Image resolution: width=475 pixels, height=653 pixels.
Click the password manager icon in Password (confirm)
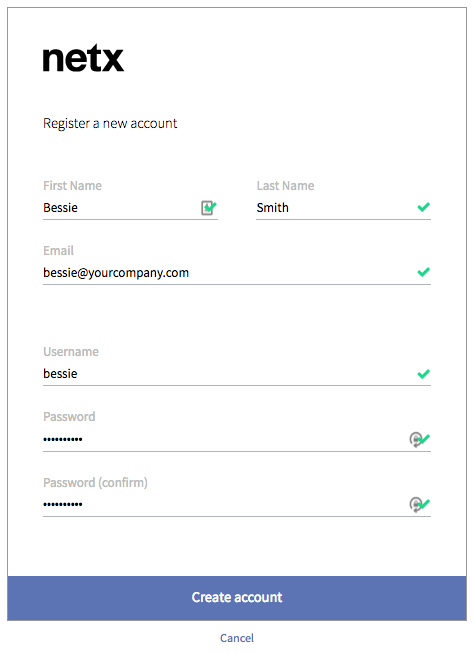pos(415,505)
